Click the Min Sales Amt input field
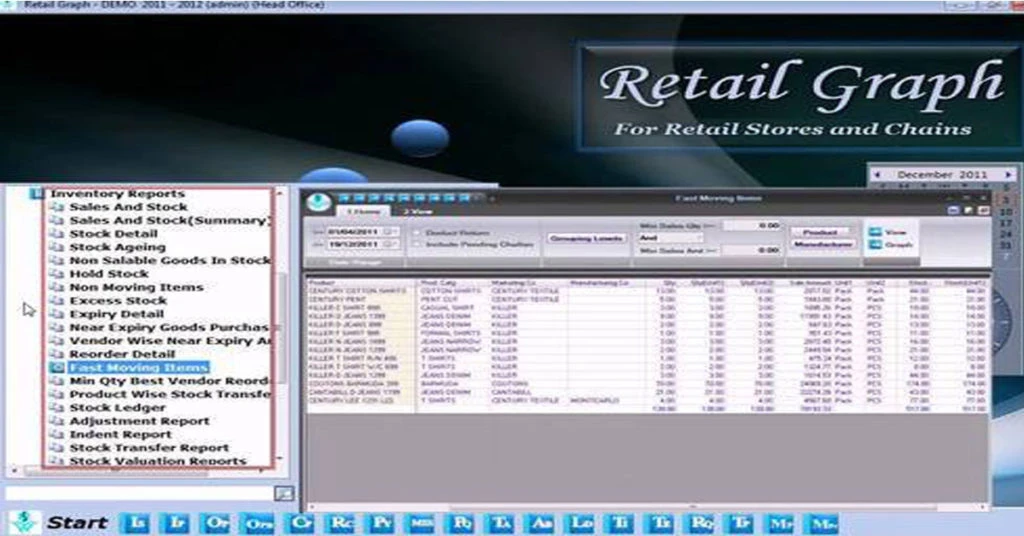 point(752,250)
